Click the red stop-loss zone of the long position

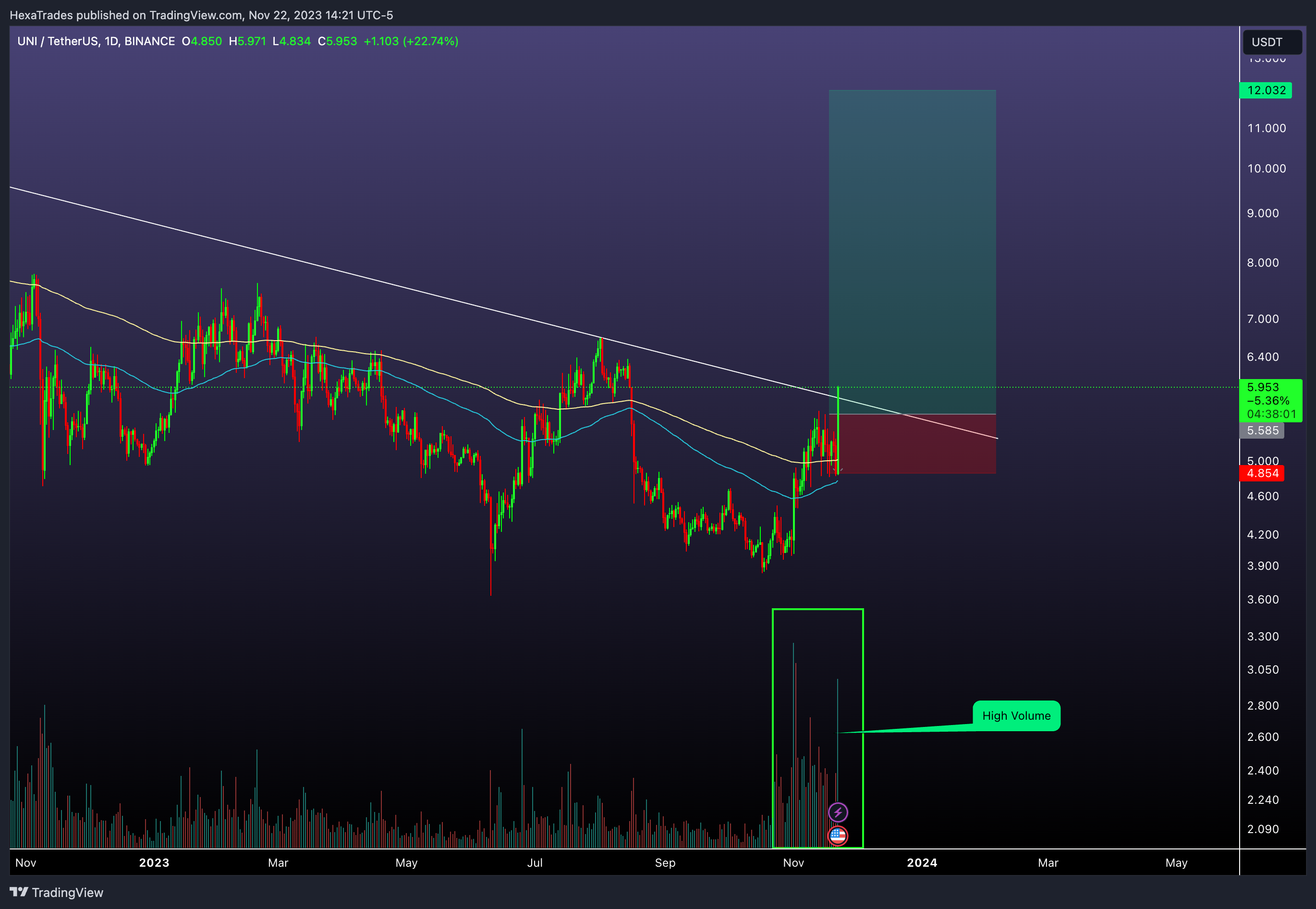point(912,443)
